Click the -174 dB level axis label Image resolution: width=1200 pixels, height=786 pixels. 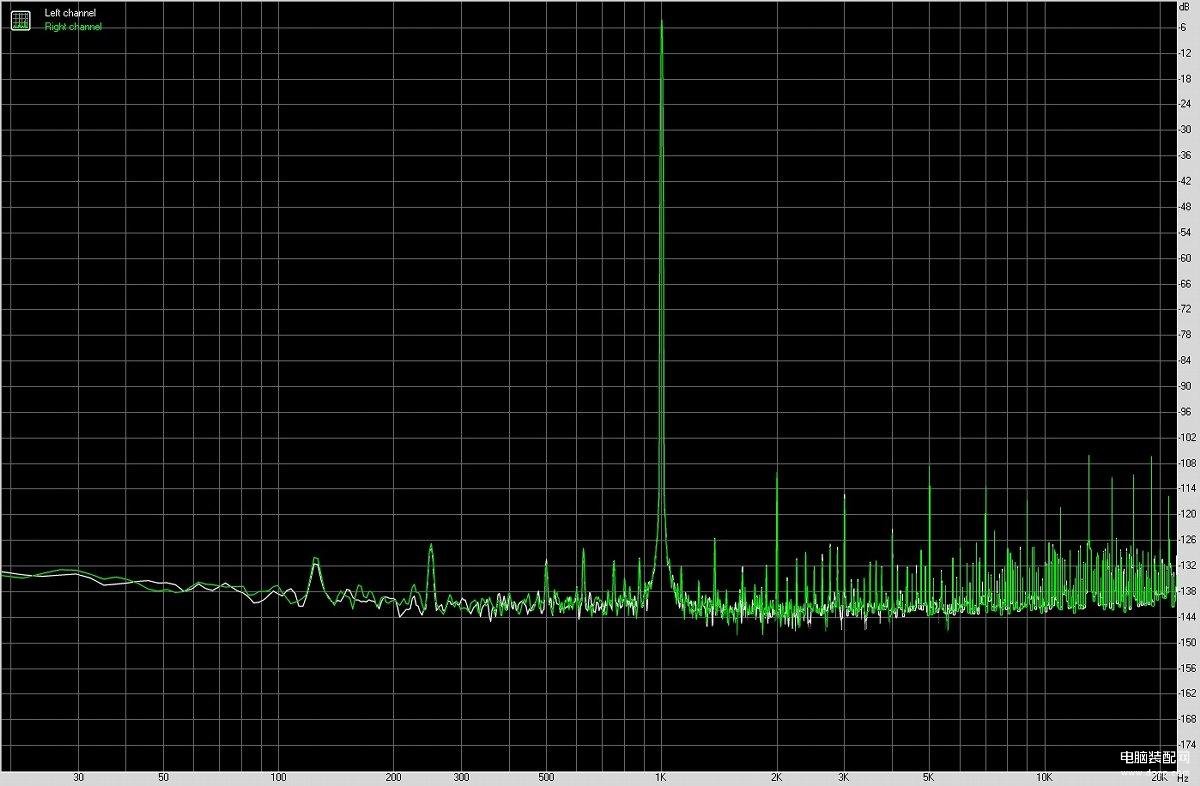coord(1184,745)
